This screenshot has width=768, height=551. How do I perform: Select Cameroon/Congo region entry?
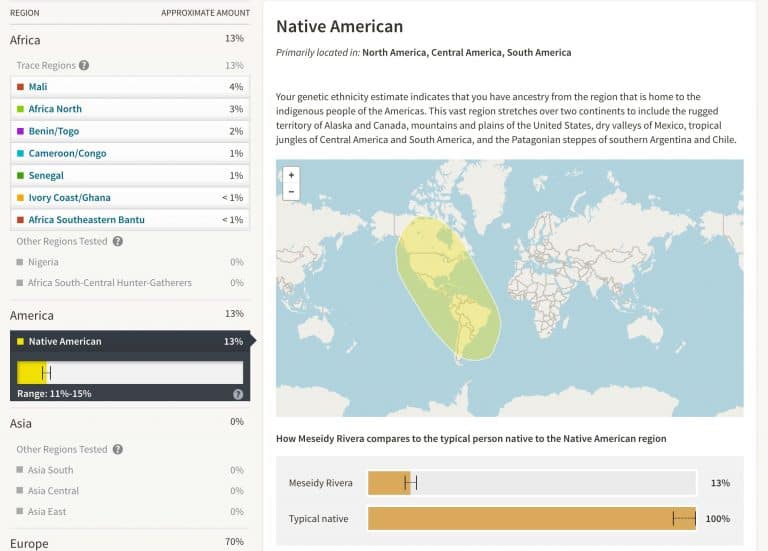coord(130,153)
